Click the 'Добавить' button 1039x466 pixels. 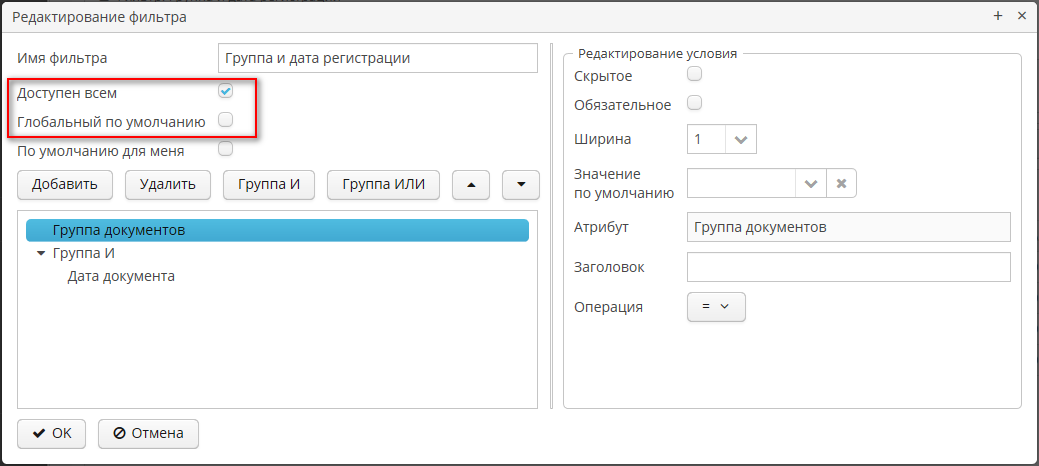point(65,185)
